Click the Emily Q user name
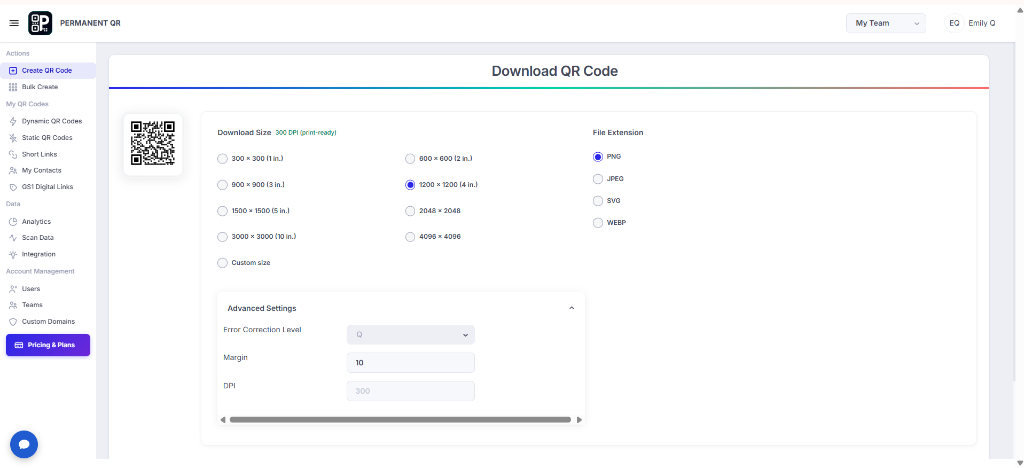The image size is (1024, 468). 982,23
